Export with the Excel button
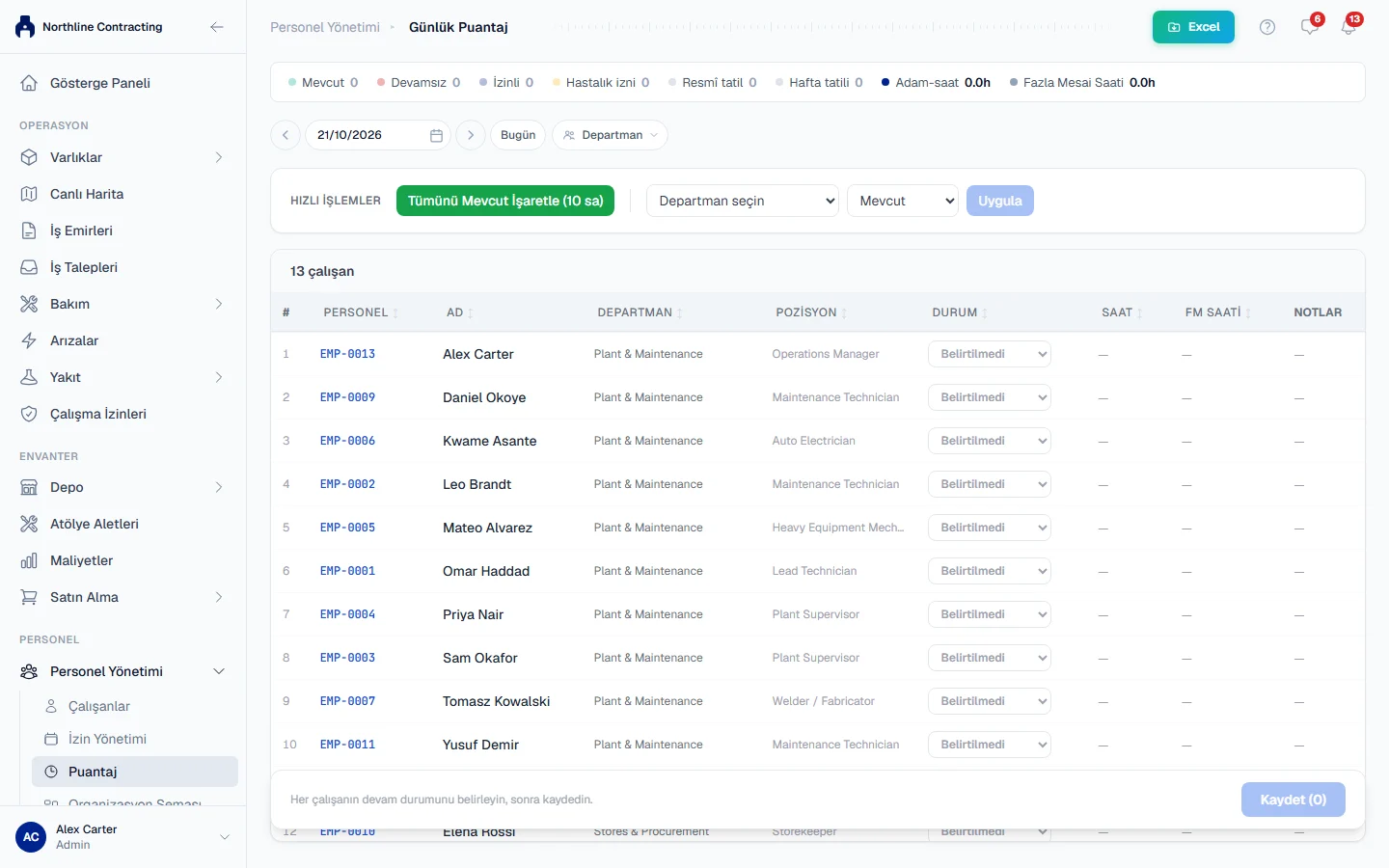This screenshot has height=868, width=1389. point(1193,27)
